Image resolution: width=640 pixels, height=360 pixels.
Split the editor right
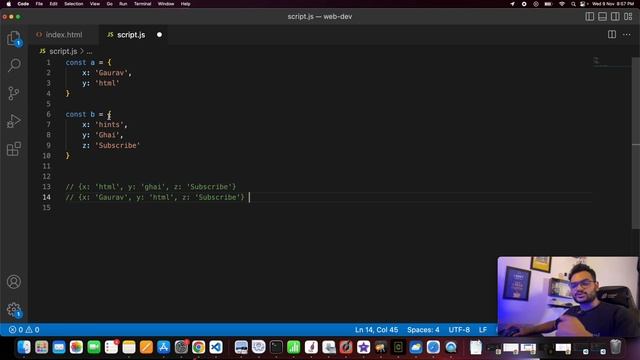click(x=611, y=35)
